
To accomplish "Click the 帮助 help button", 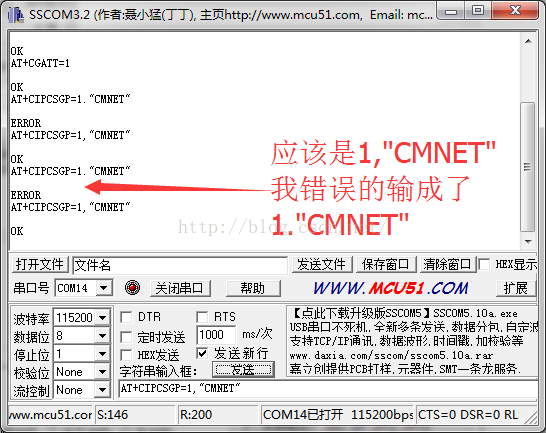I will coord(253,288).
